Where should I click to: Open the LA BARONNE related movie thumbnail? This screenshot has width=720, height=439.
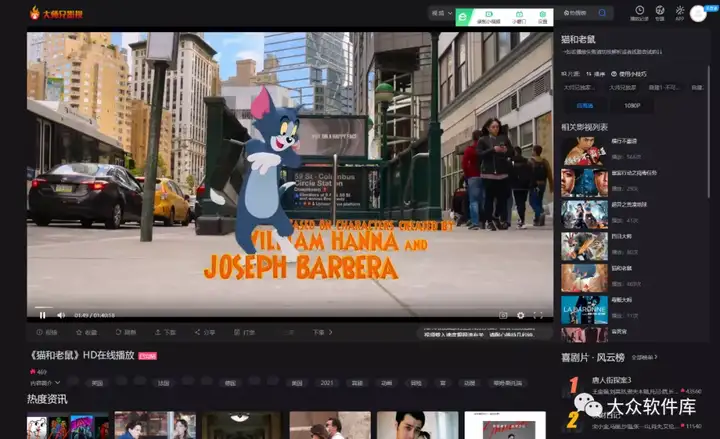tap(584, 310)
